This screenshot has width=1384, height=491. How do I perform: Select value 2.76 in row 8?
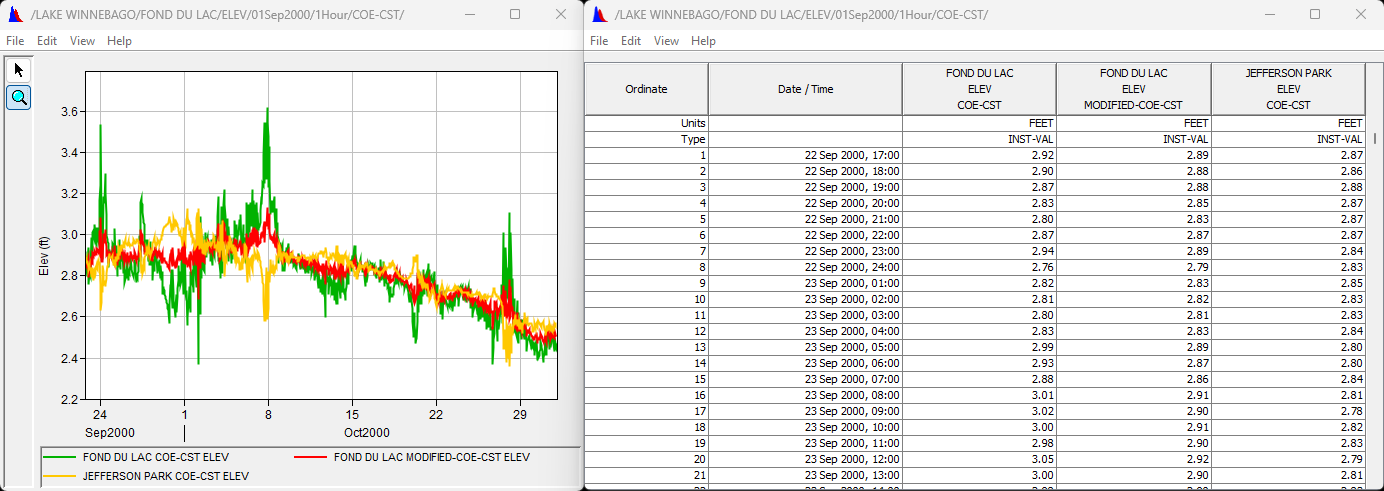[x=979, y=267]
